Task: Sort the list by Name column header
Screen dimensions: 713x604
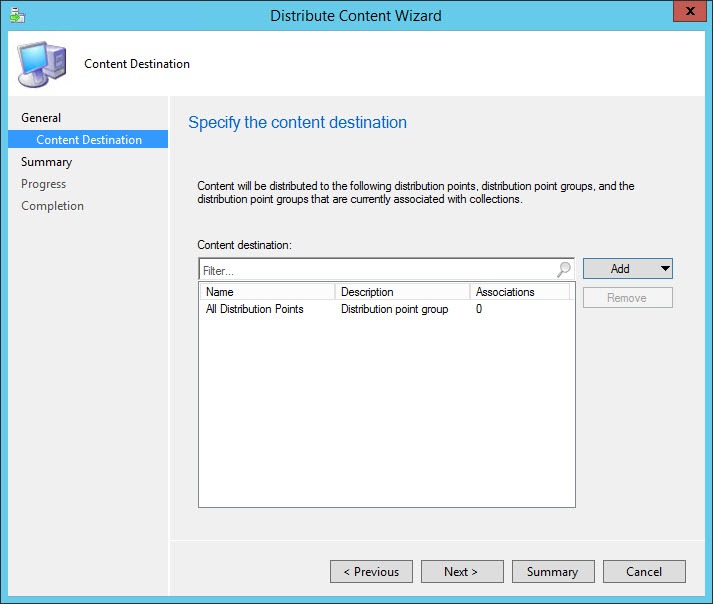Action: tap(267, 292)
